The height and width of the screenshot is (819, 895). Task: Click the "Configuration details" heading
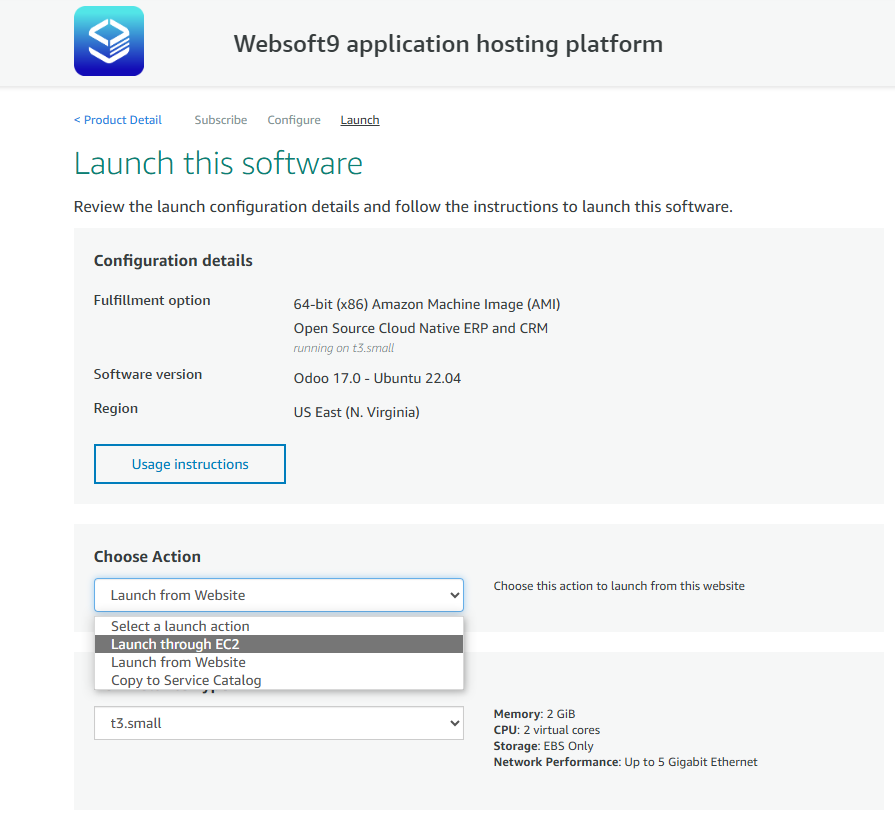[x=173, y=260]
